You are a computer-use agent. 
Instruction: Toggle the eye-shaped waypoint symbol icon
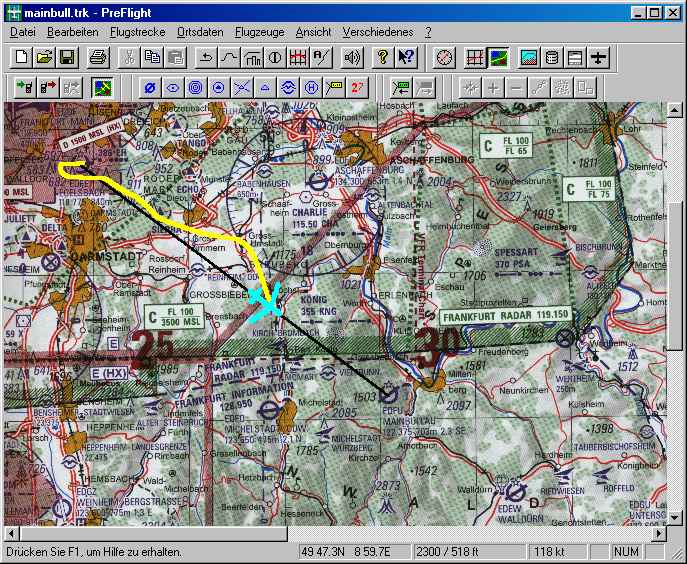[x=173, y=88]
